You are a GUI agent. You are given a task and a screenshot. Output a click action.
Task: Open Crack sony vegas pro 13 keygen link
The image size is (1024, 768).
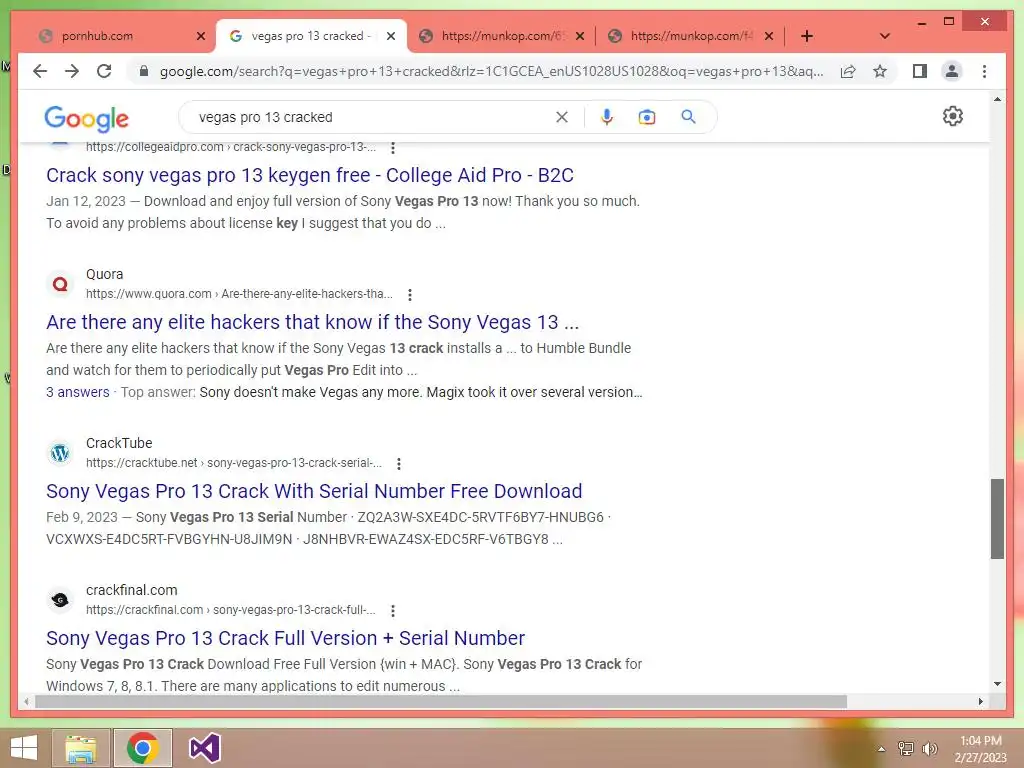[310, 175]
